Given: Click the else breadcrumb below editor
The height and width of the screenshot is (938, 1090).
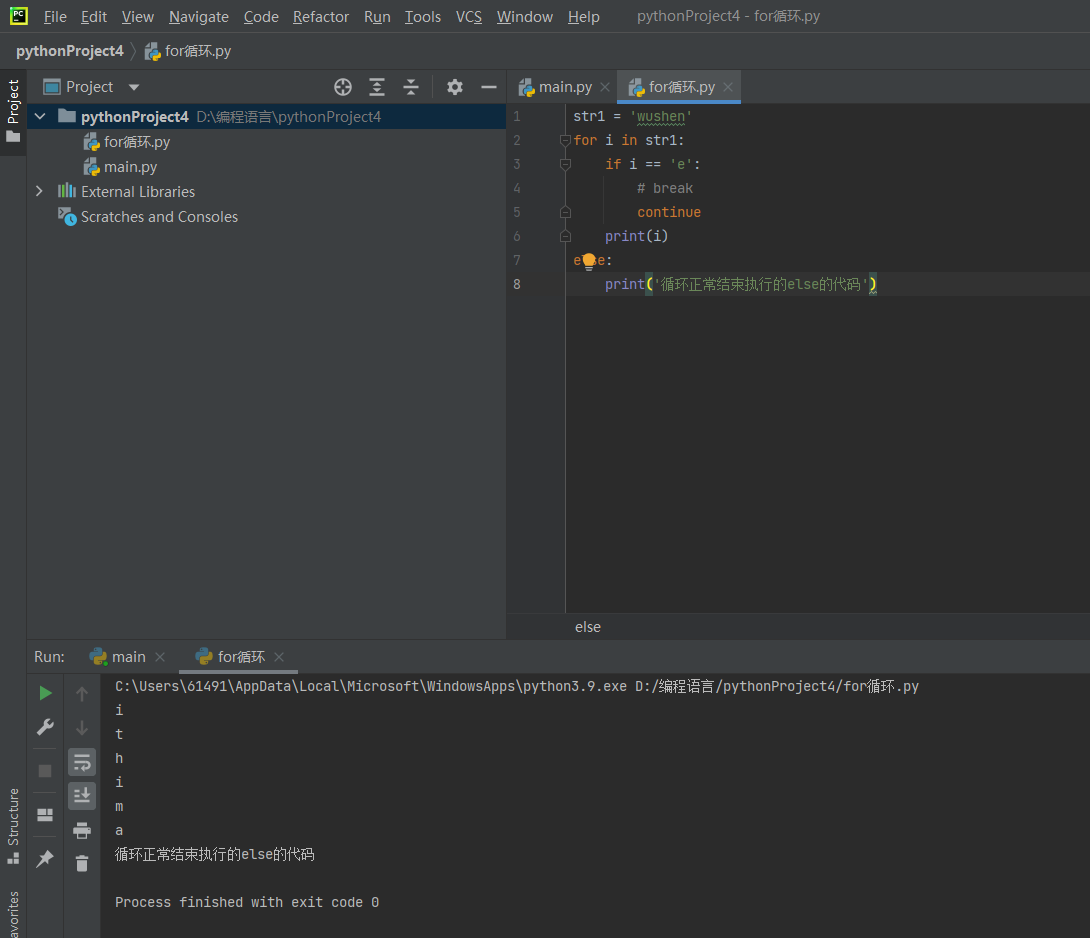Looking at the screenshot, I should pos(588,627).
